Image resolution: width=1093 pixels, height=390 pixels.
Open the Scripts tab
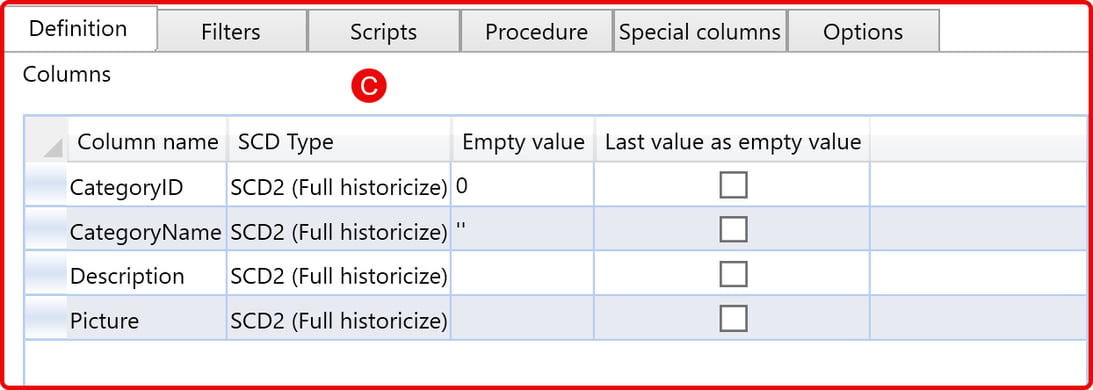point(383,31)
